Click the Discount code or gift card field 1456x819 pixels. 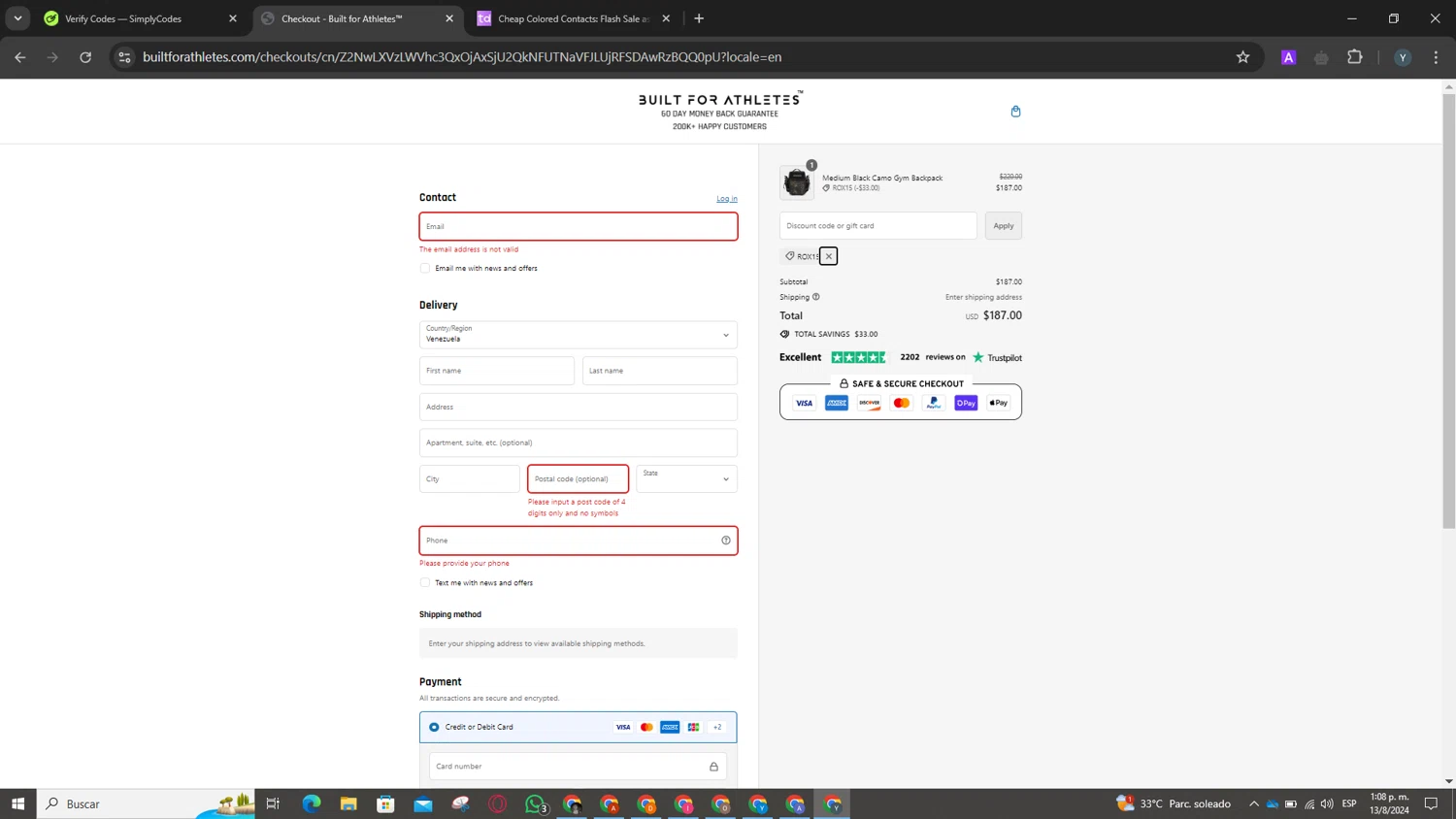click(x=878, y=226)
